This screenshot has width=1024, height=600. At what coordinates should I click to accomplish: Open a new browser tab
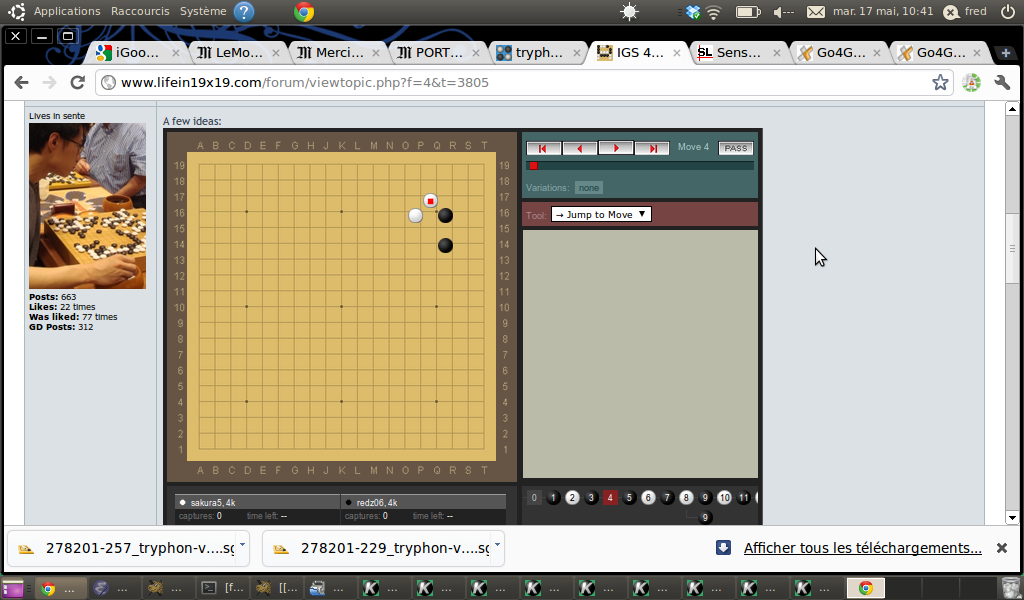1005,53
